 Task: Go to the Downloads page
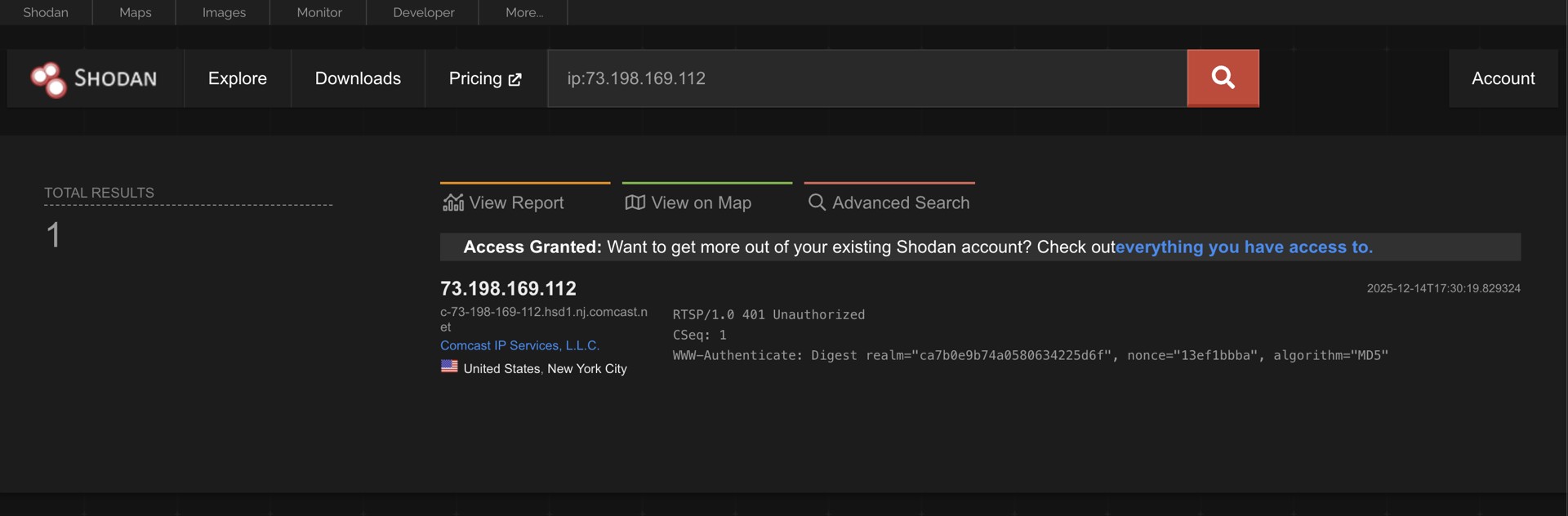pos(358,78)
